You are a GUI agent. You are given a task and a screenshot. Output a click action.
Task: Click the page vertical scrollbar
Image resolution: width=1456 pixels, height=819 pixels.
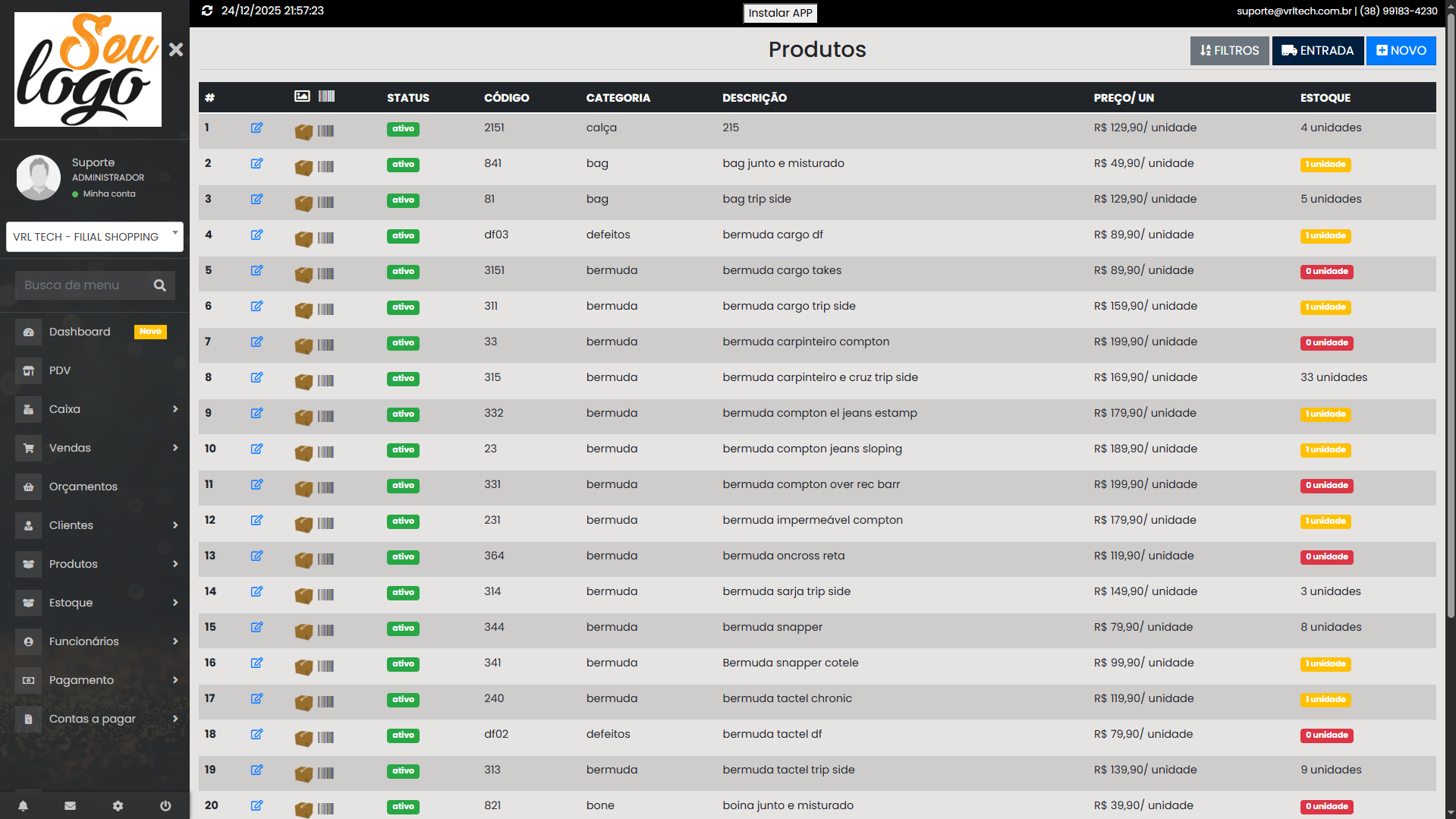pos(1450,304)
